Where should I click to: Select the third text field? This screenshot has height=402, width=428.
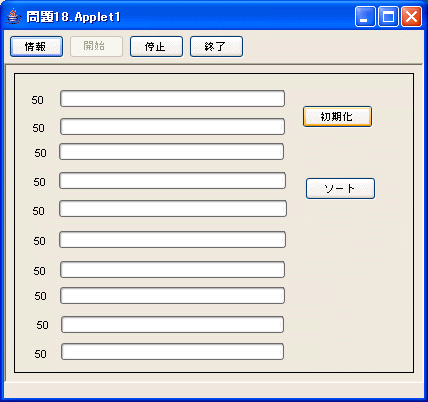[x=172, y=152]
